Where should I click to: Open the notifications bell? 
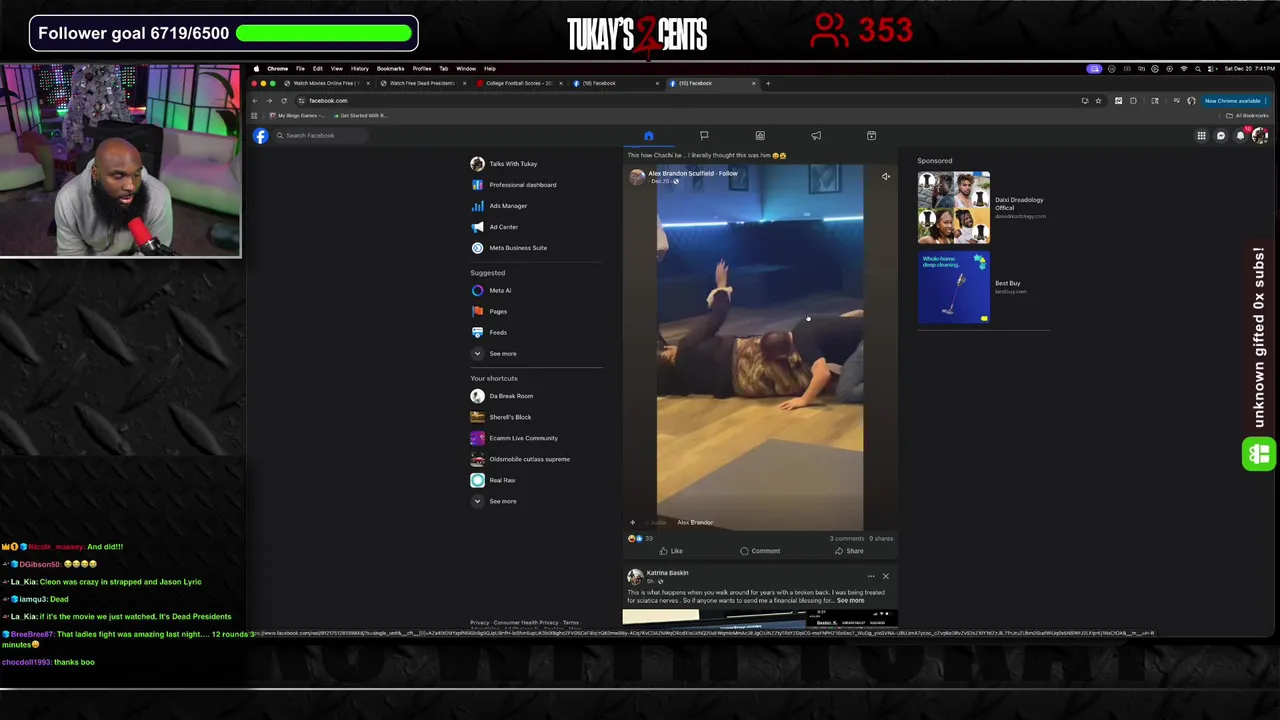pyautogui.click(x=1240, y=136)
